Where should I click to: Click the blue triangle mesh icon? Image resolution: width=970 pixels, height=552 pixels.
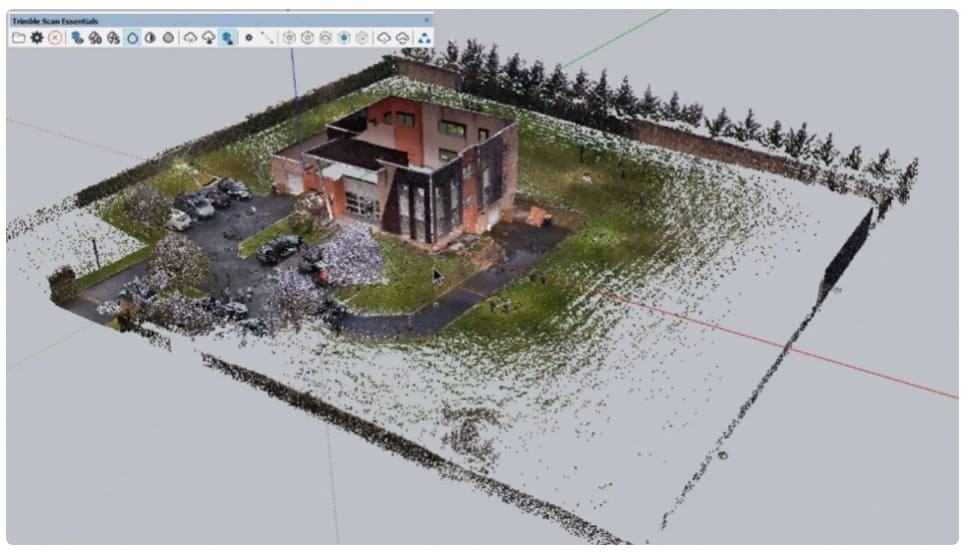pos(424,38)
